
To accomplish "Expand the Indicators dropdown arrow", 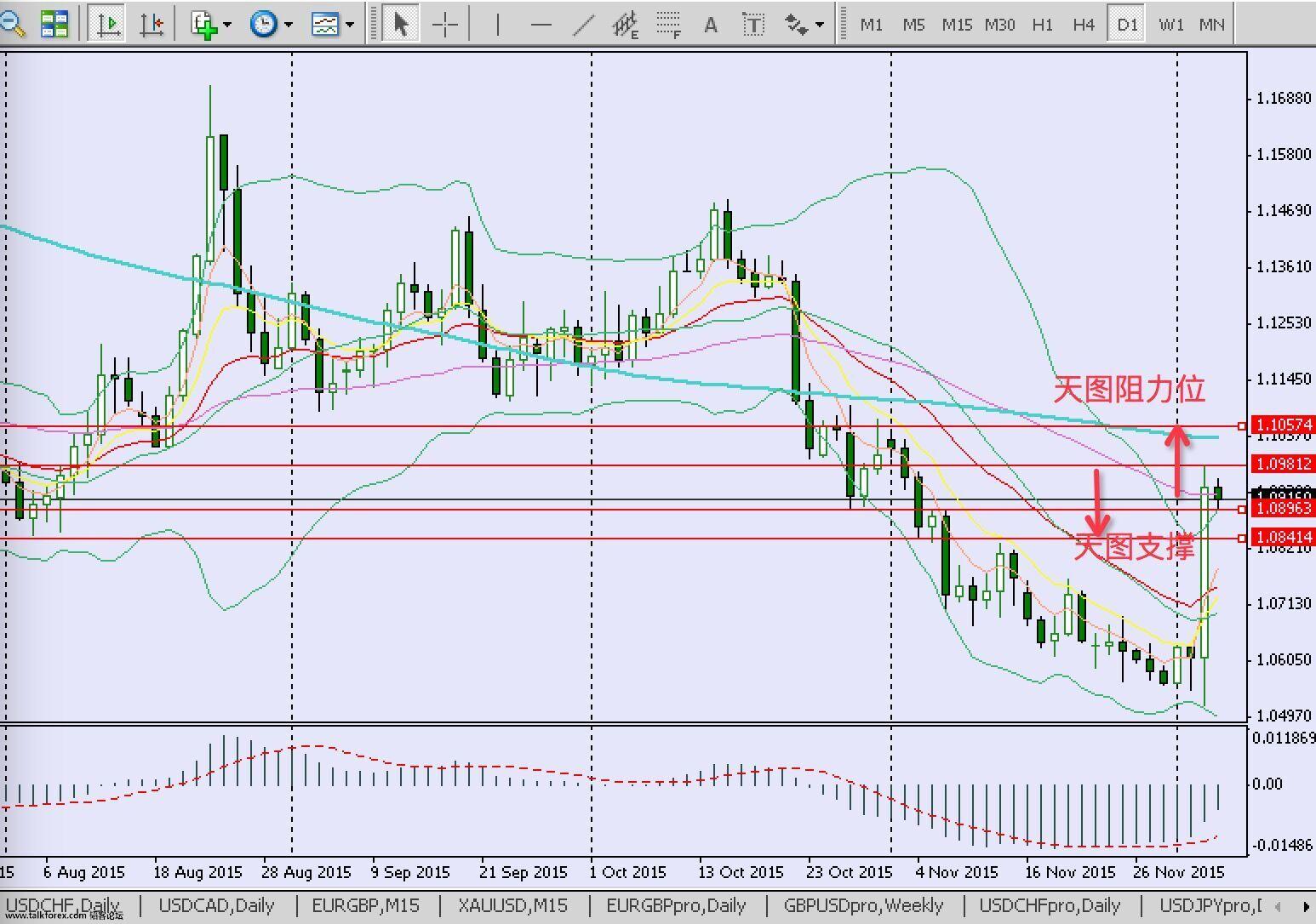I will [226, 26].
